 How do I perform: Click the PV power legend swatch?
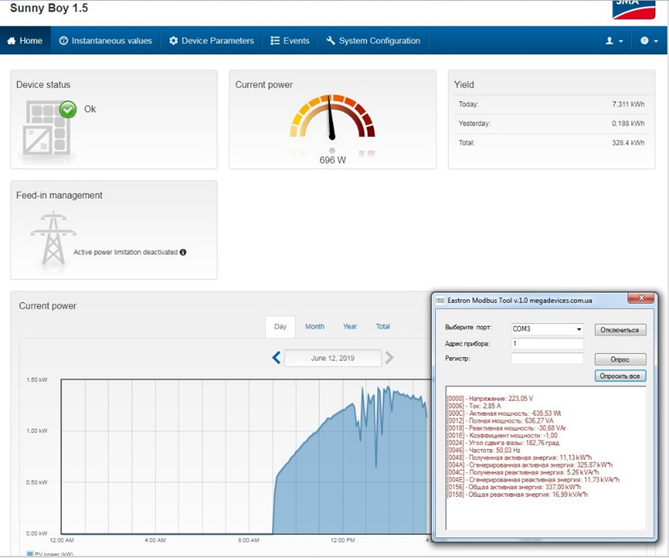click(30, 554)
